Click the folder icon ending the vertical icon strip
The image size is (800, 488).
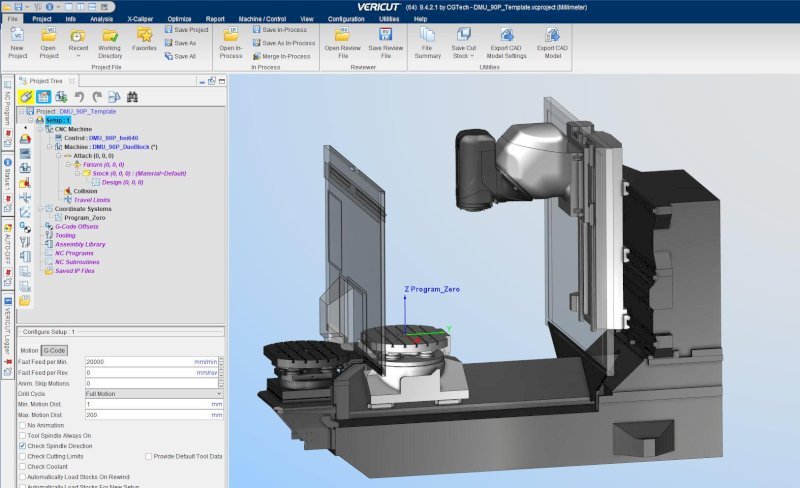point(24,301)
